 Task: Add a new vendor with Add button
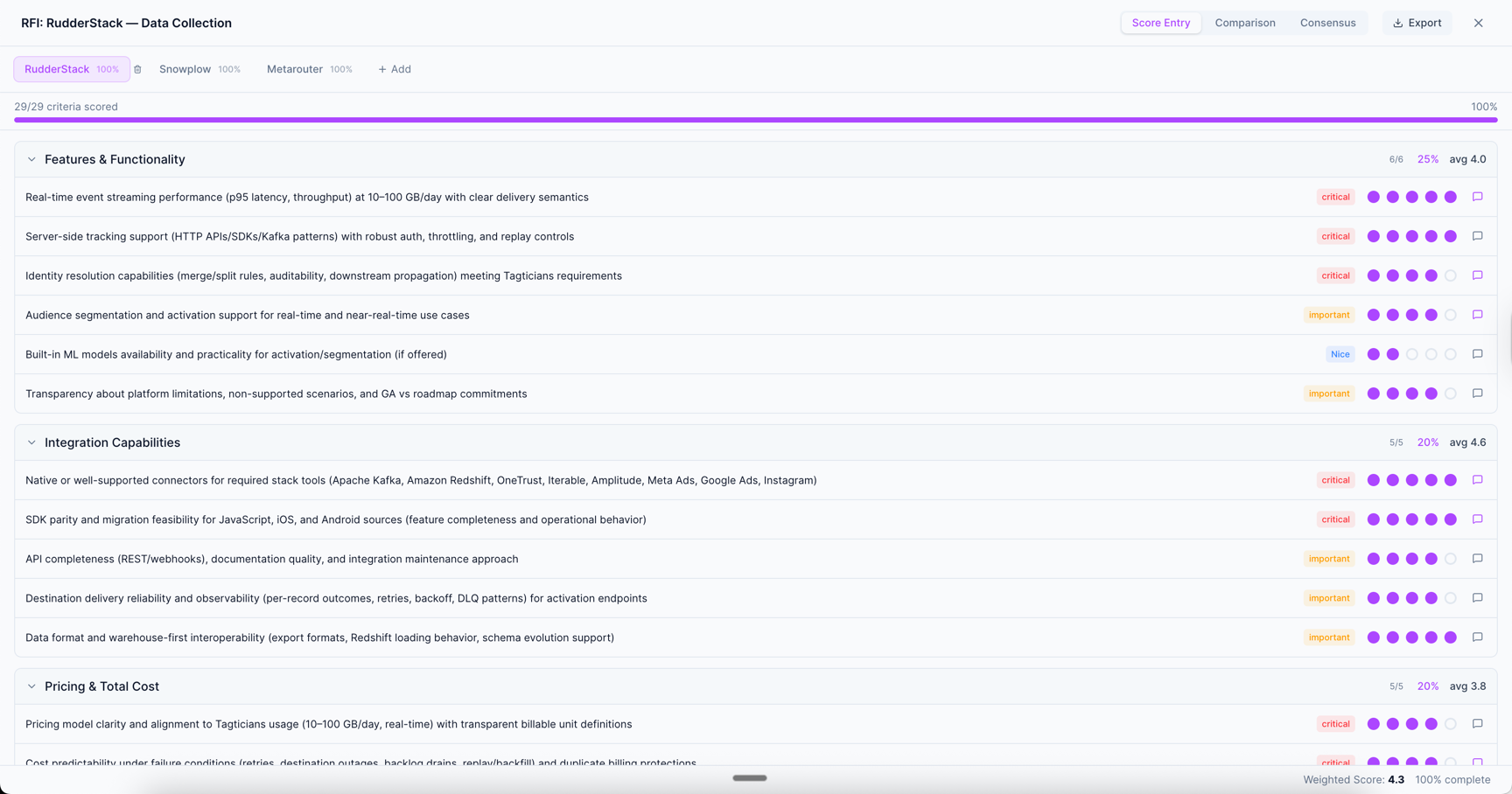pos(395,69)
